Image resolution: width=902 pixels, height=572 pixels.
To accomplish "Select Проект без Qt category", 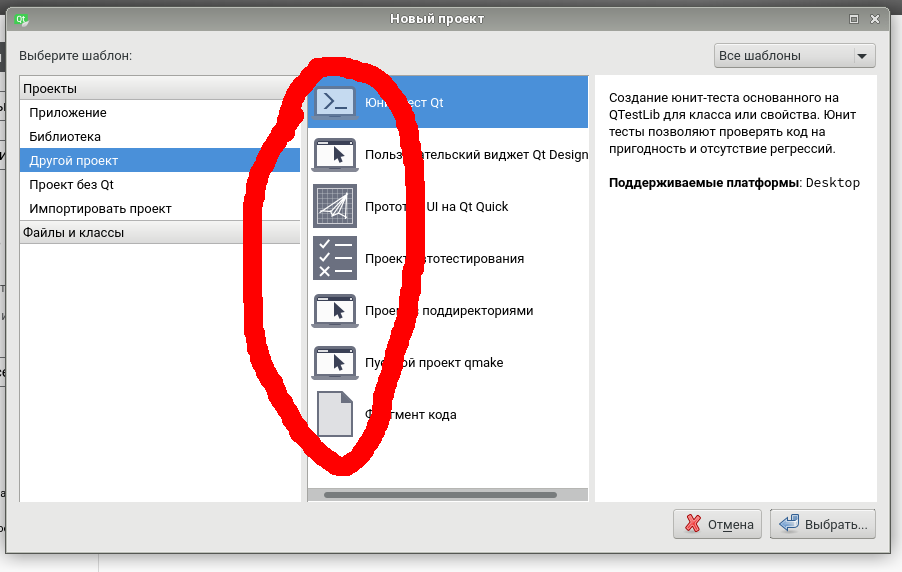I will coord(160,185).
